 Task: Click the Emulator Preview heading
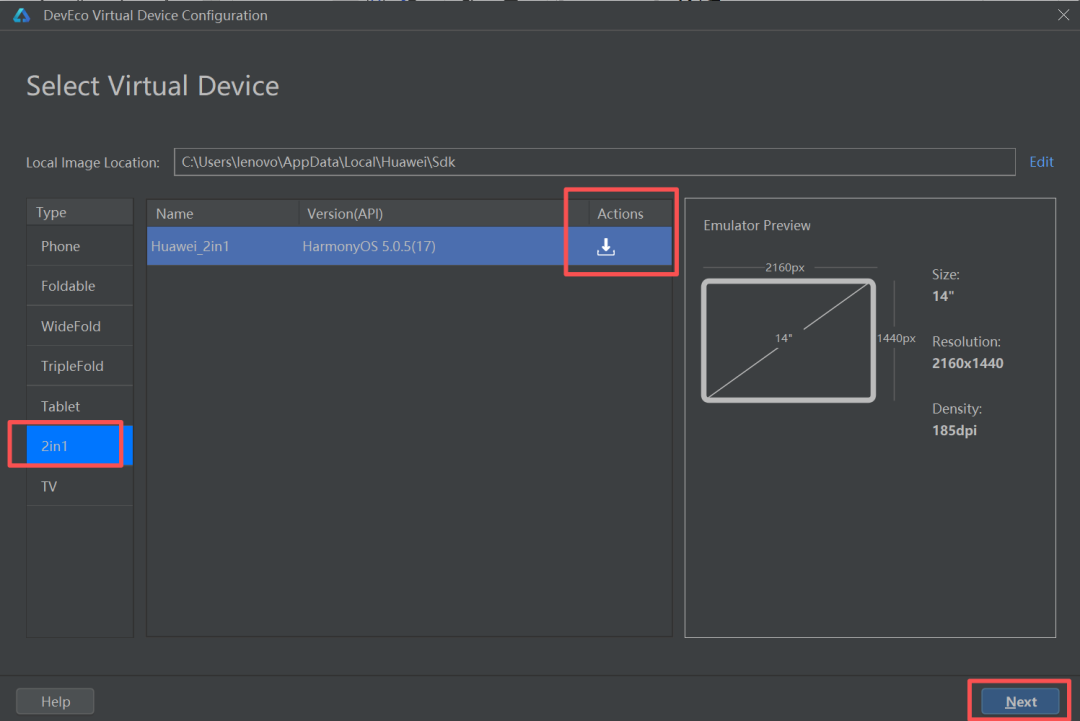[x=756, y=225]
